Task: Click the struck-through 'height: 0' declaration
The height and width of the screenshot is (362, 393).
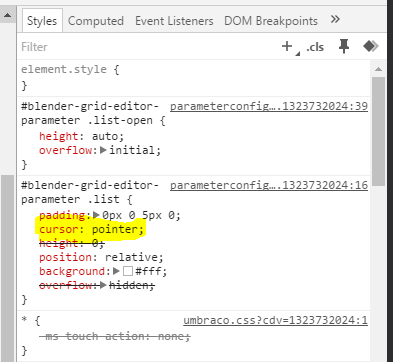Action: 72,243
